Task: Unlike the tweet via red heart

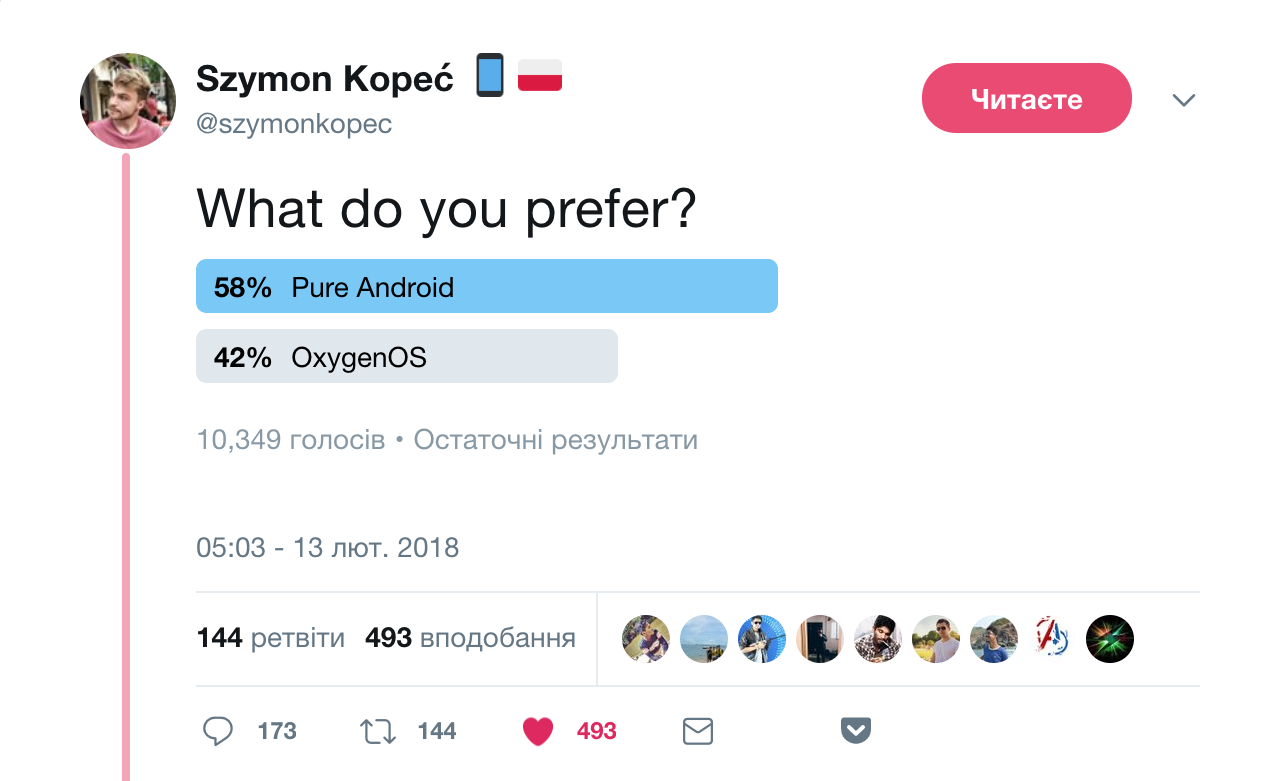Action: pos(538,732)
